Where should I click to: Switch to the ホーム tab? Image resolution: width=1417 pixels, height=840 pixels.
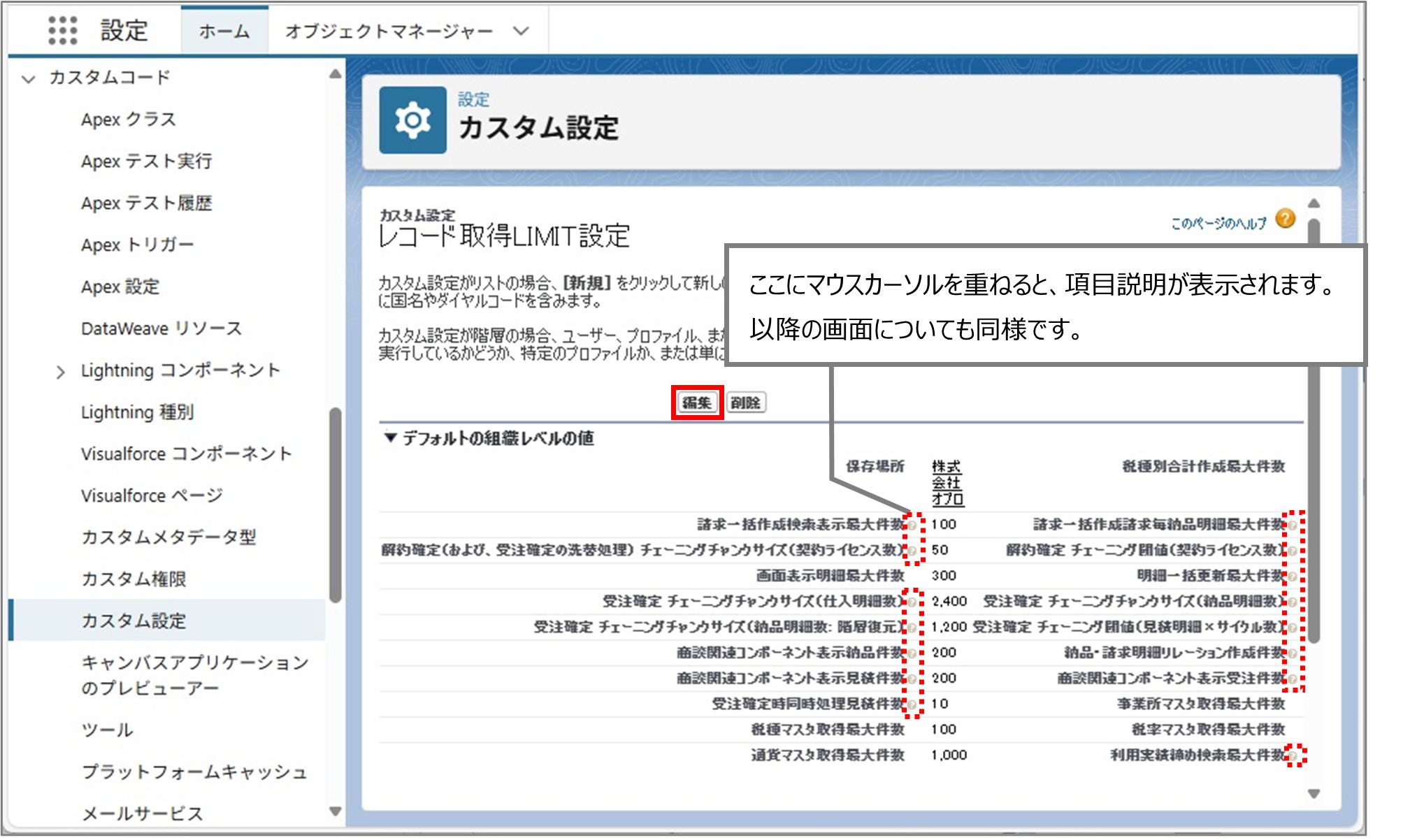pyautogui.click(x=222, y=30)
